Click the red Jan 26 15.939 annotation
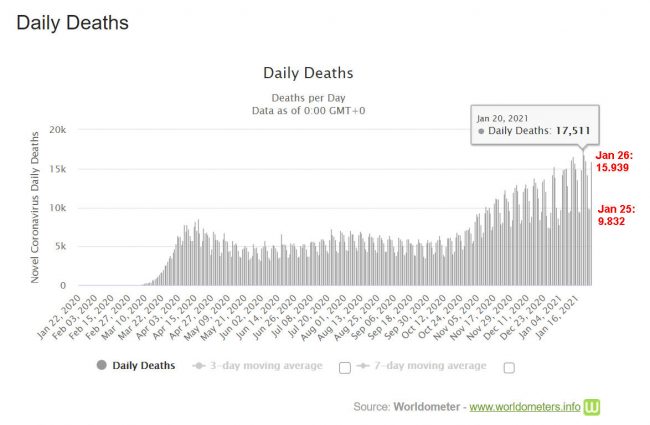 [x=615, y=161]
